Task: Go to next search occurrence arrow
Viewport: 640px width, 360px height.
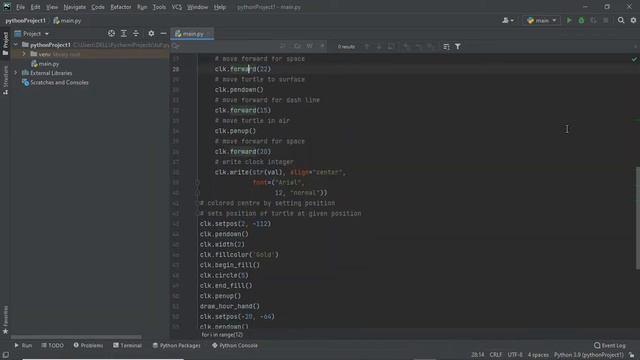Action: (x=379, y=47)
